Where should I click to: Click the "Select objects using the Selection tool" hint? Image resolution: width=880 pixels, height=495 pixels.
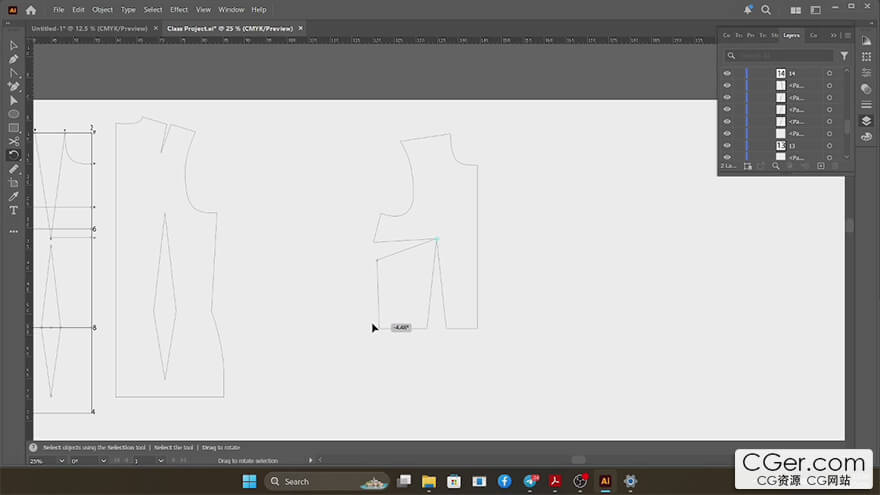click(94, 447)
